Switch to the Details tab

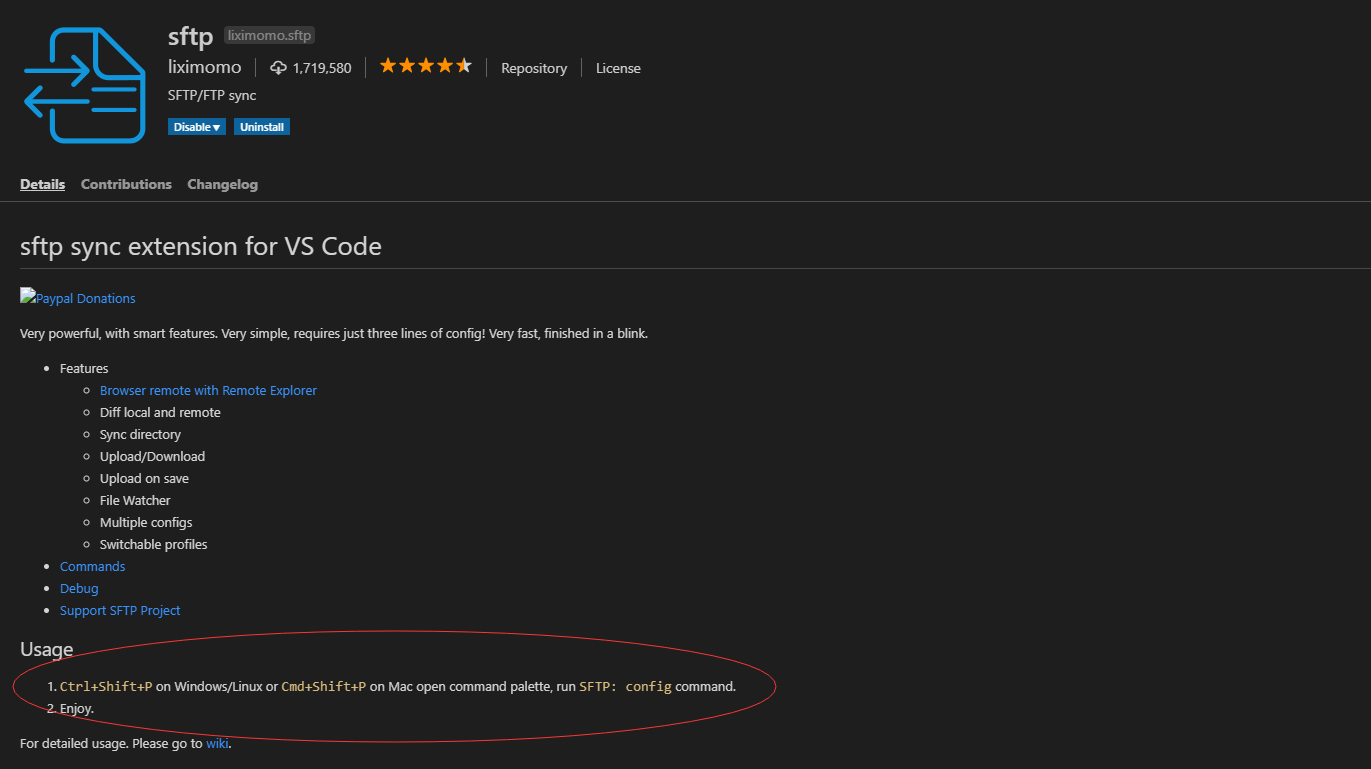(42, 184)
